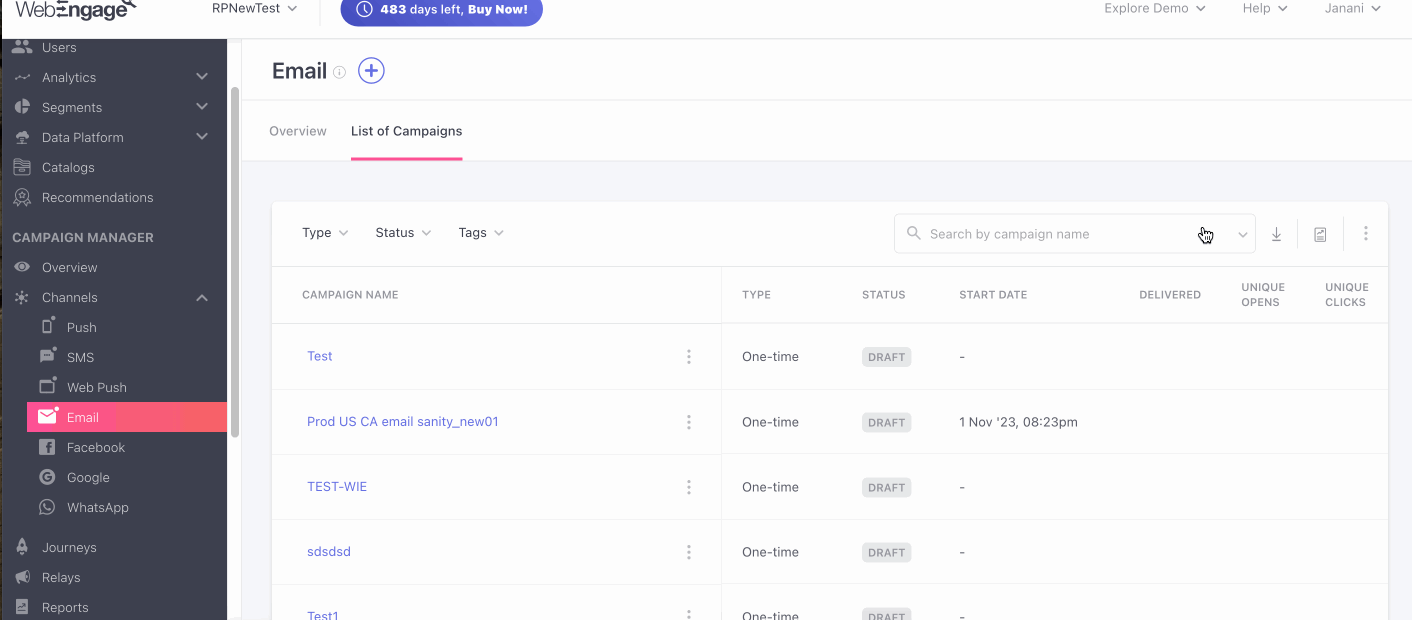The image size is (1412, 620).
Task: Expand the Analytics sidebar section
Action: 202,77
